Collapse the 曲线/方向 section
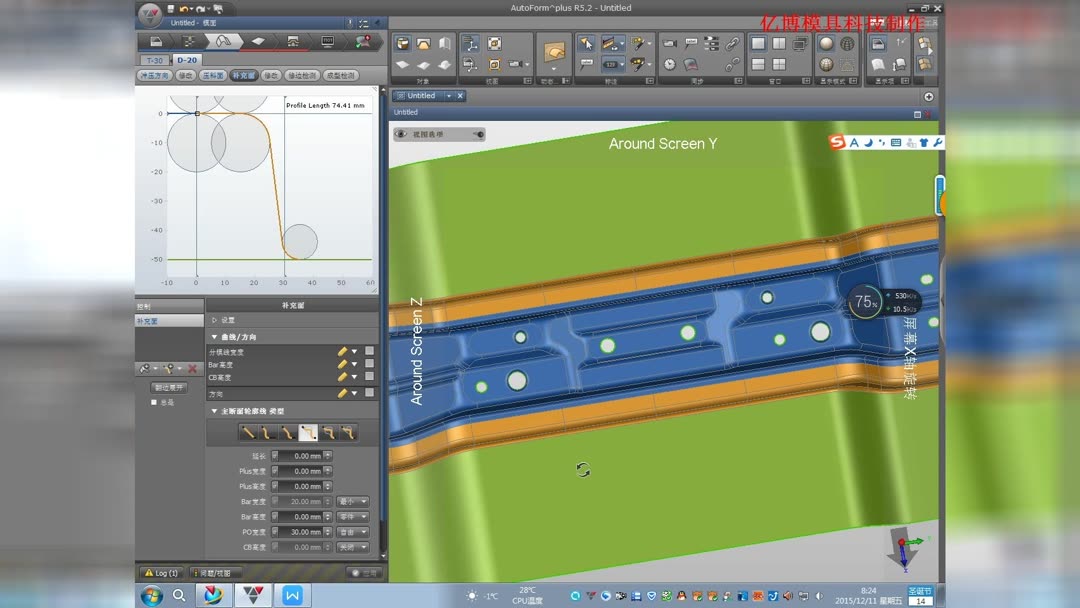Screen dimensions: 1080x608 214,337
